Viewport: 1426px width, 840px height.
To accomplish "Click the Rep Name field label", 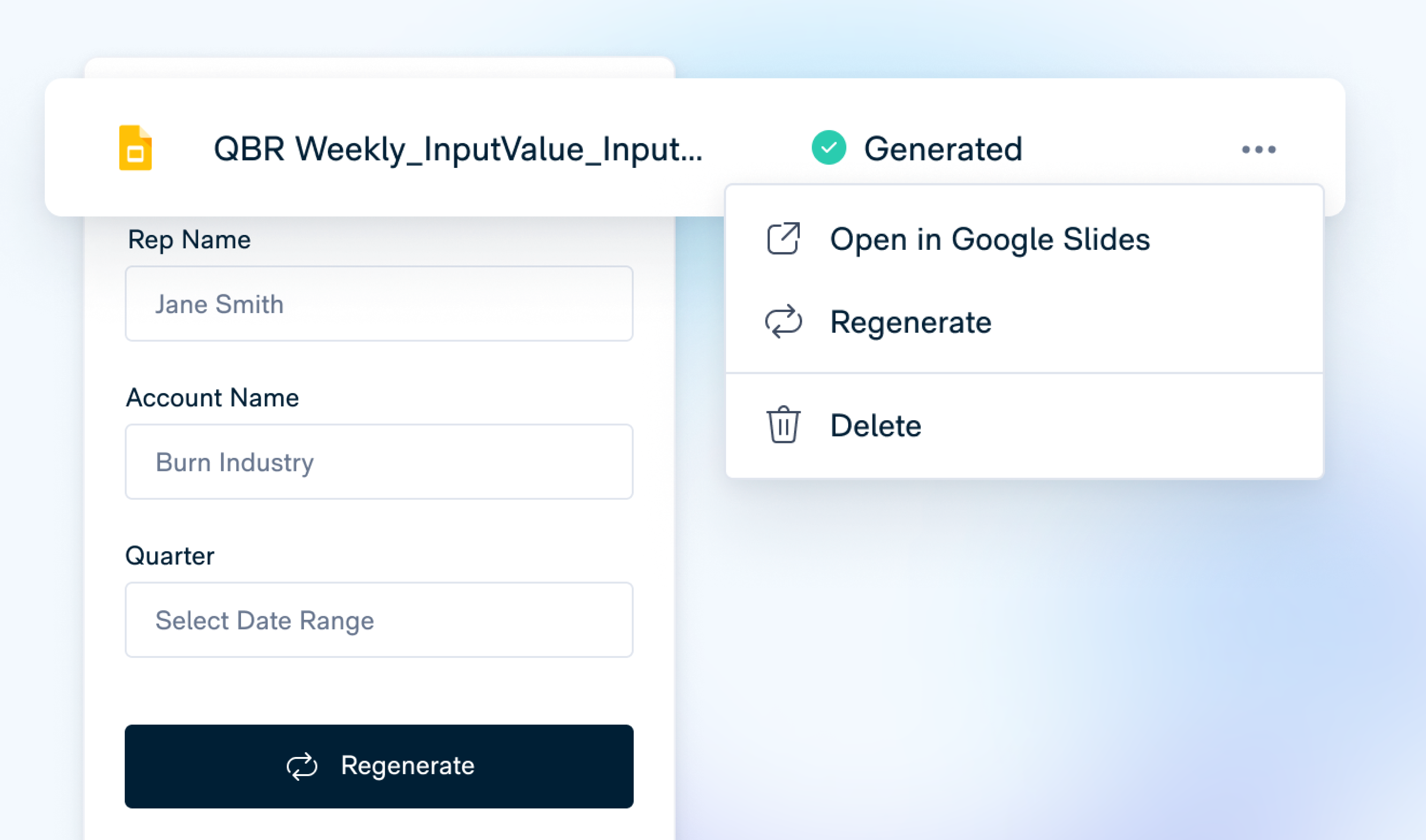I will coord(189,239).
